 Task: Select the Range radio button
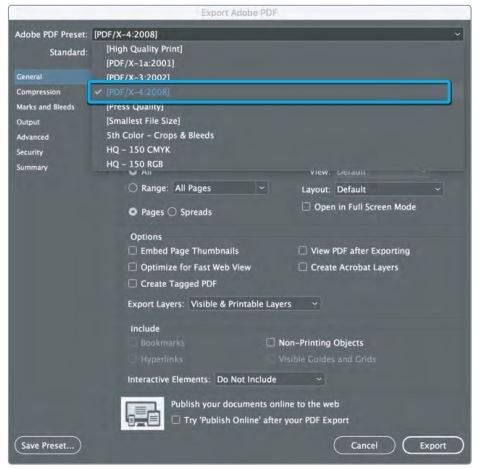133,188
